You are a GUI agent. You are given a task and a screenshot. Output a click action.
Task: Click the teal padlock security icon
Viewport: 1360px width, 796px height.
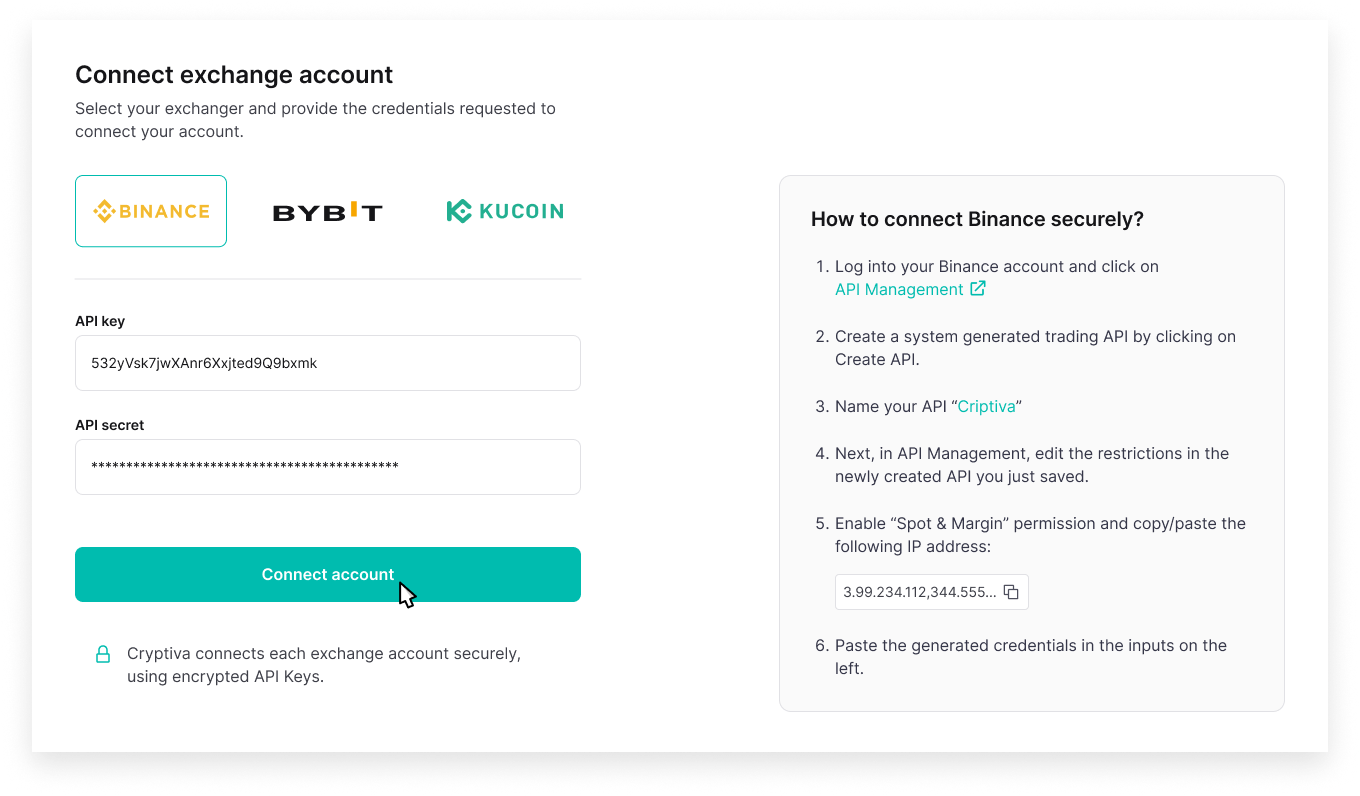point(103,654)
